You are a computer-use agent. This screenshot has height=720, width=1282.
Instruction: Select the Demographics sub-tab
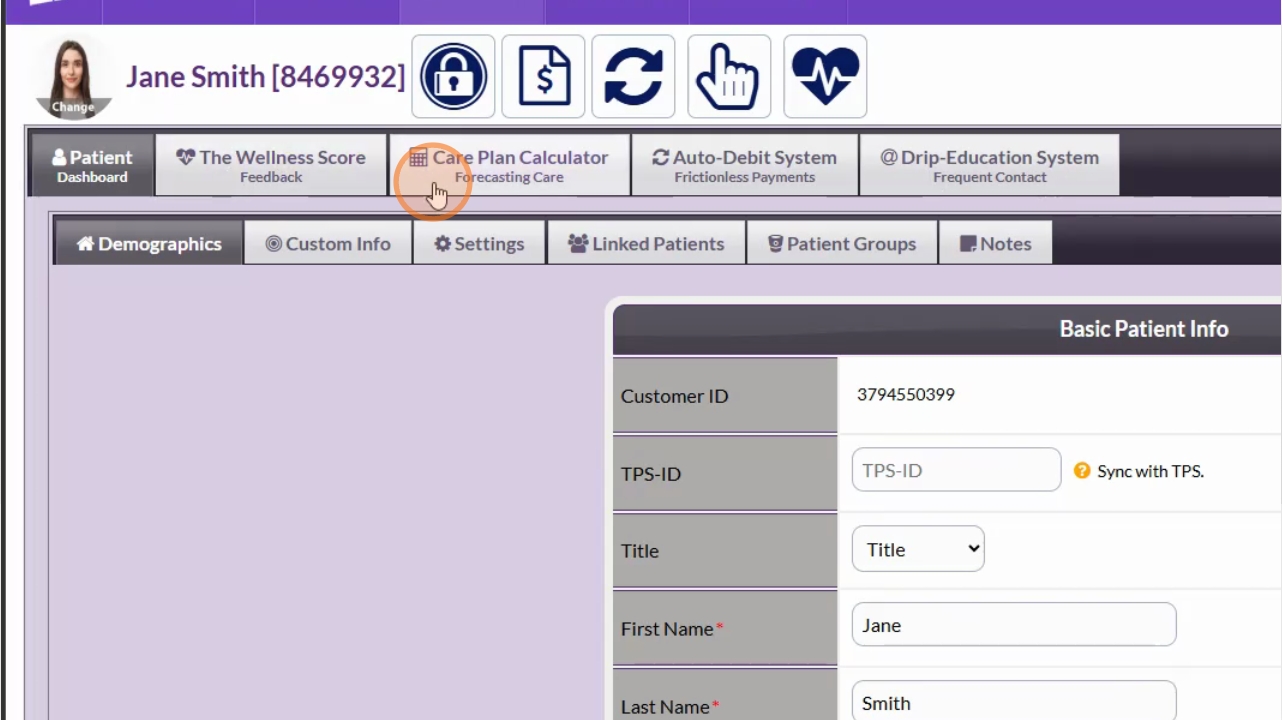coord(149,243)
